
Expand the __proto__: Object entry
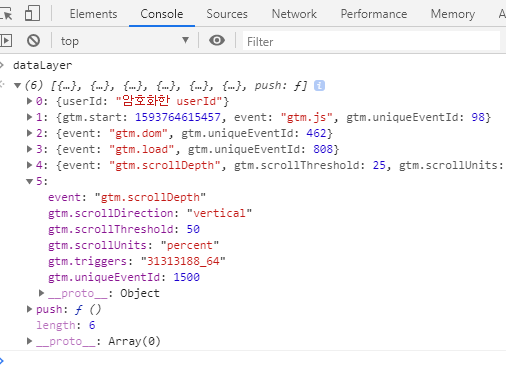coord(42,293)
